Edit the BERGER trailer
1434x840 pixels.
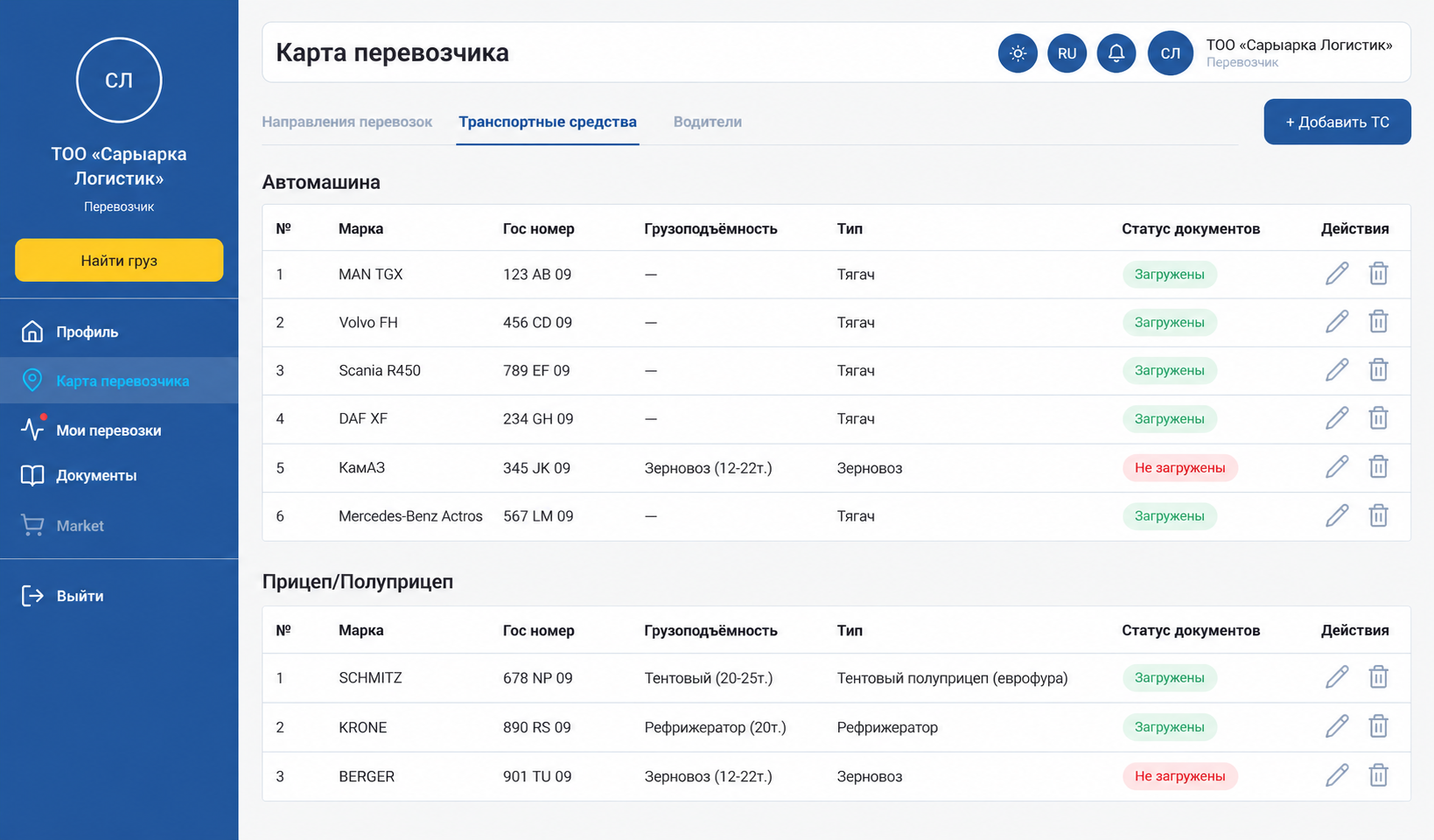coord(1337,775)
